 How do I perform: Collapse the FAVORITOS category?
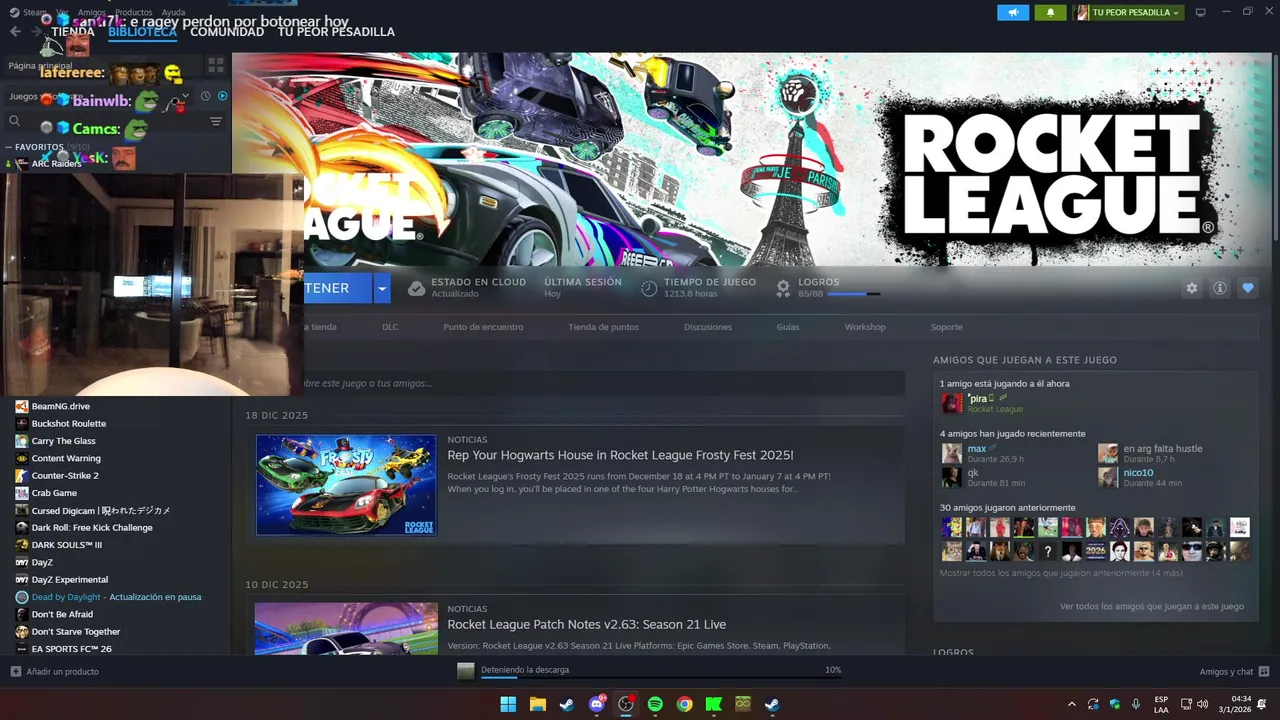pyautogui.click(x=8, y=147)
